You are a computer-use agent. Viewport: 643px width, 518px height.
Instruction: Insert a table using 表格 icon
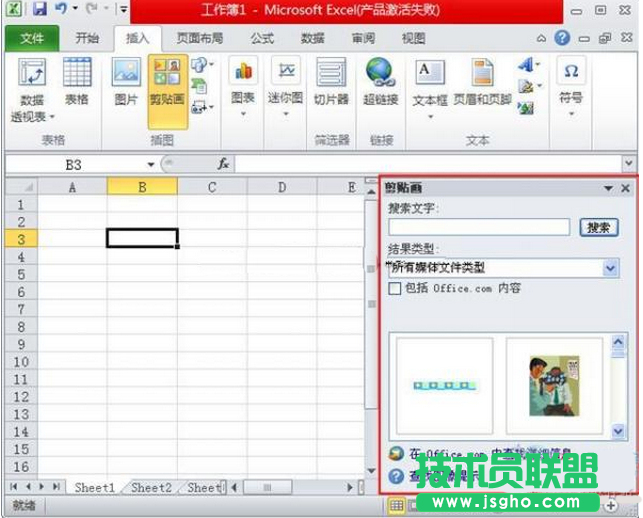click(77, 73)
